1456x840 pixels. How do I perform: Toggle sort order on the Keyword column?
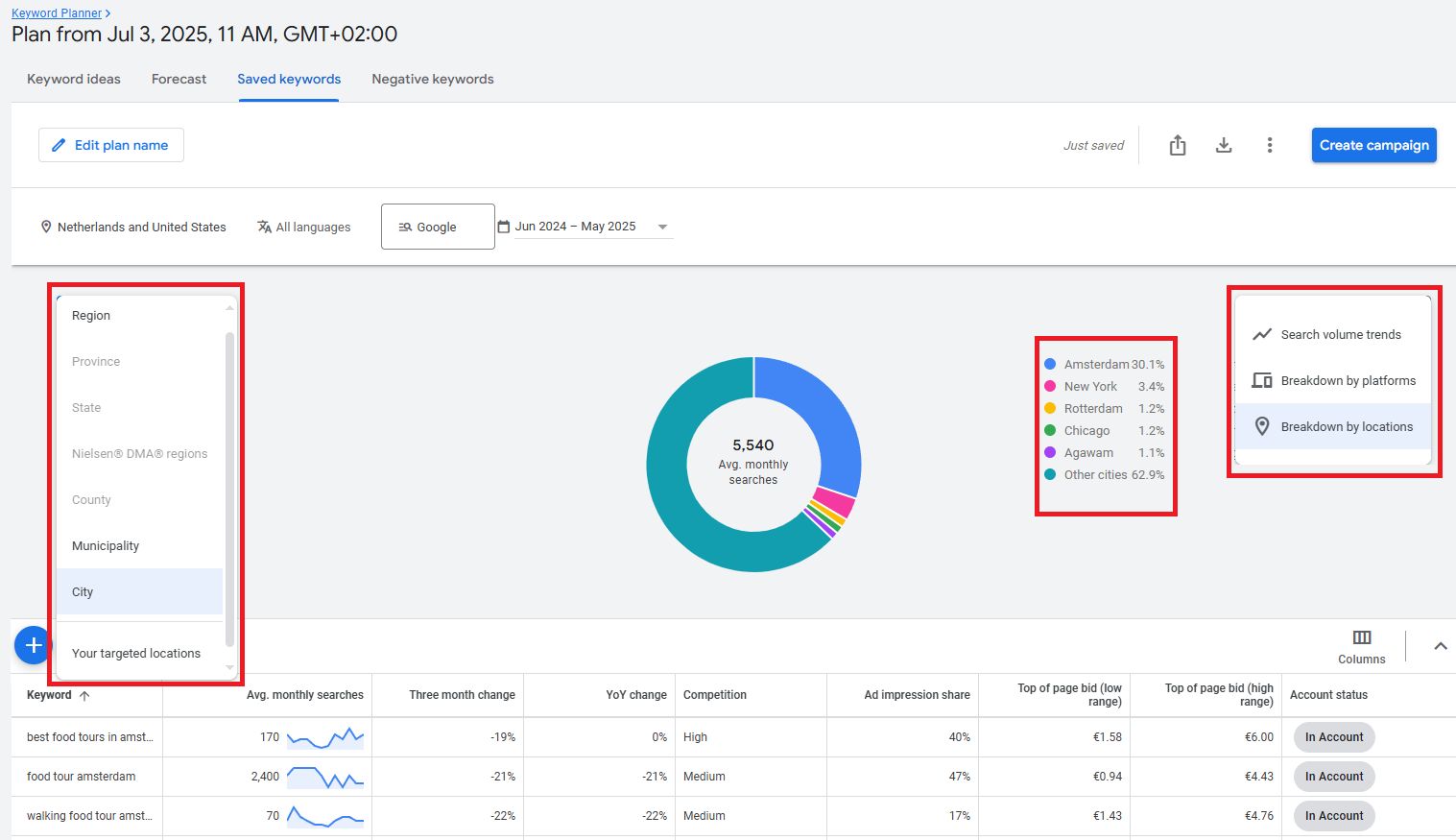[85, 695]
